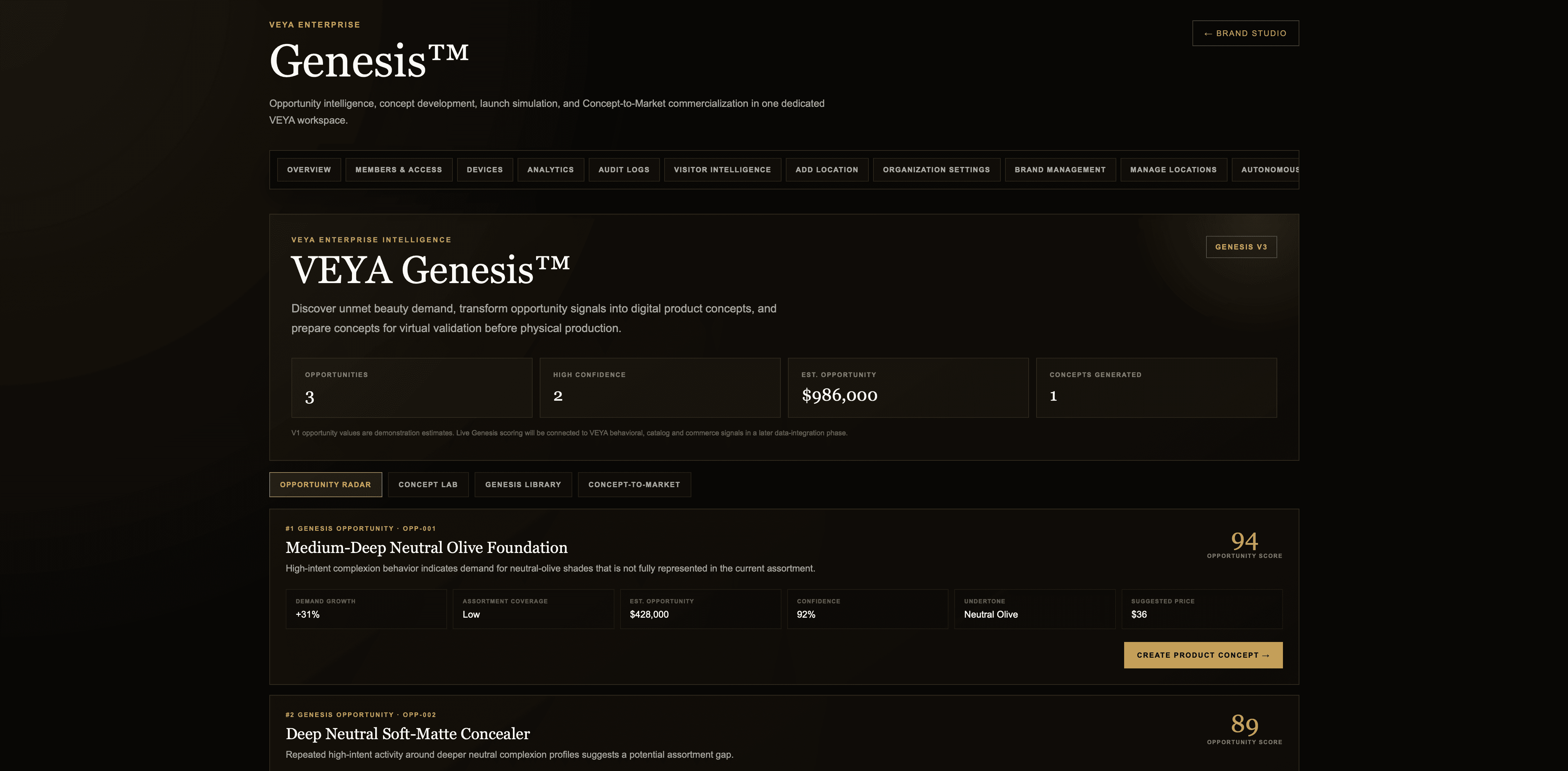The width and height of the screenshot is (1568, 771).
Task: Open the Analytics tab
Action: [x=550, y=170]
